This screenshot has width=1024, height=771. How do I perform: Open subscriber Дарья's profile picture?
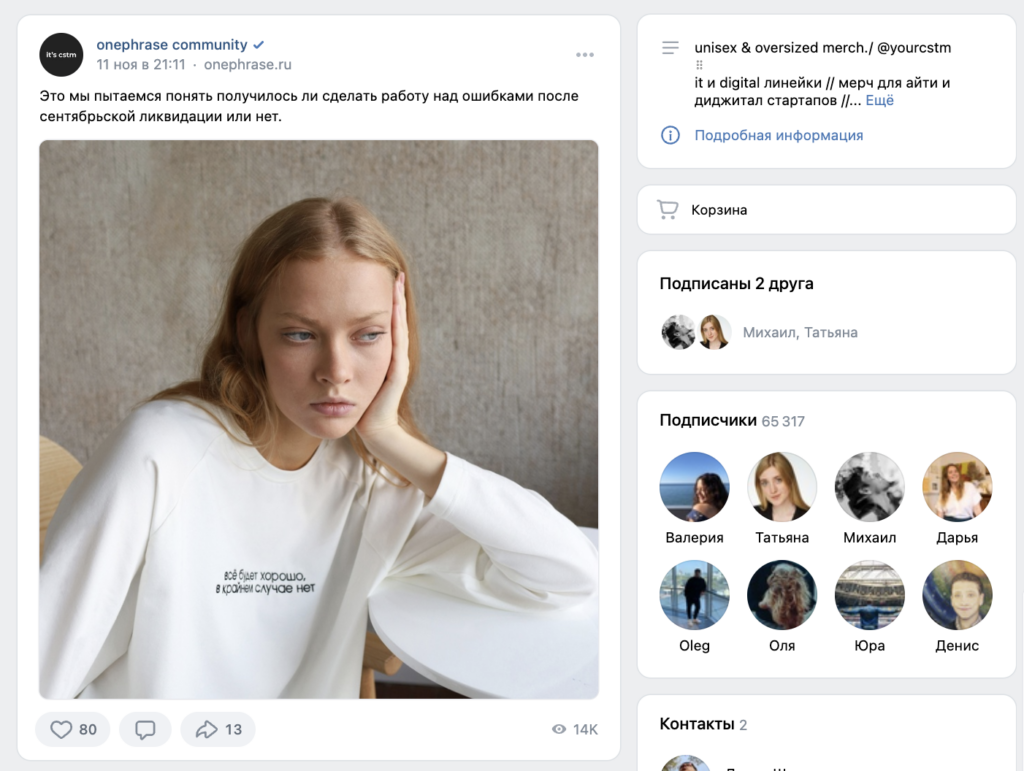point(957,487)
